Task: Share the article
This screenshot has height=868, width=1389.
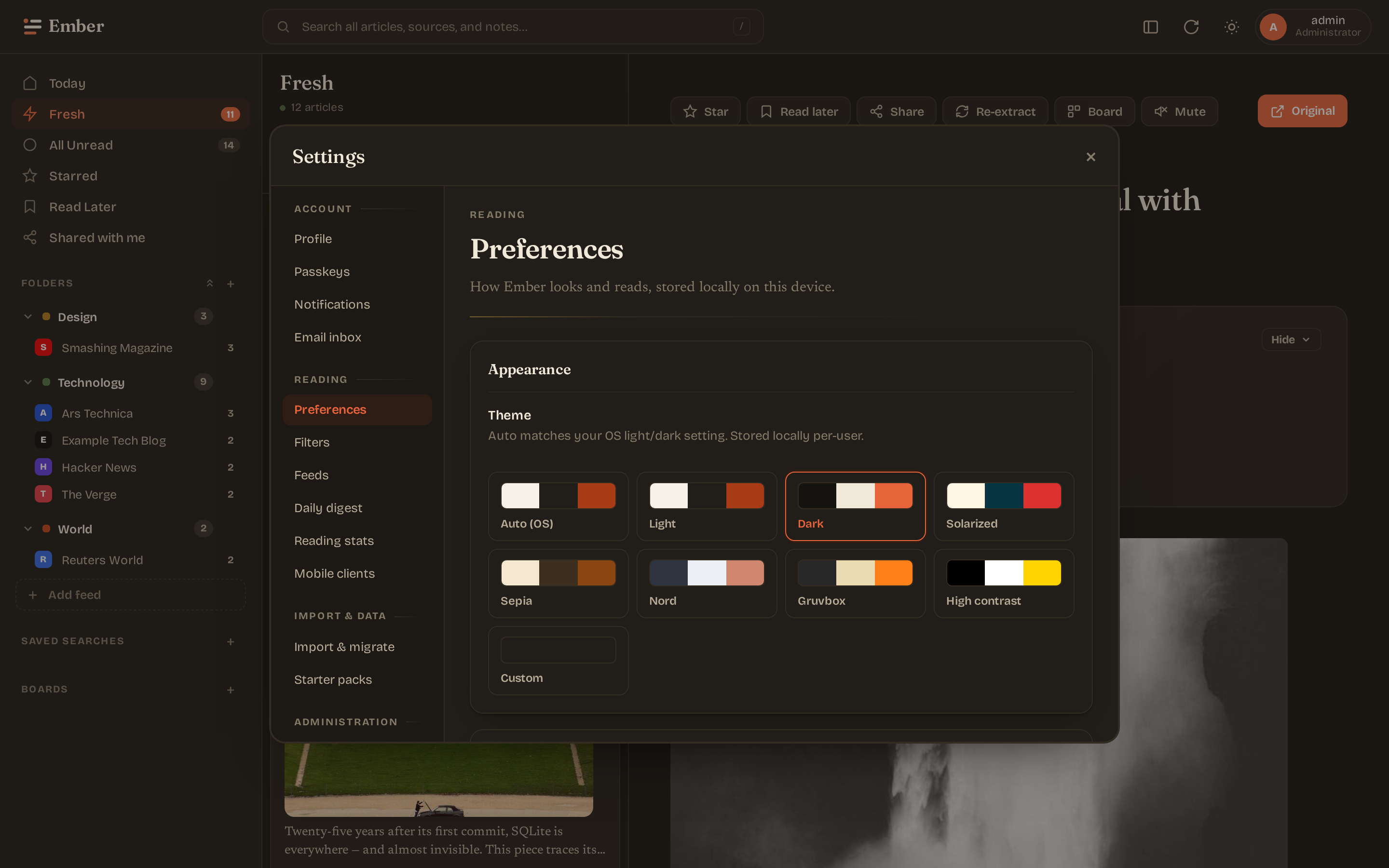Action: (x=896, y=111)
